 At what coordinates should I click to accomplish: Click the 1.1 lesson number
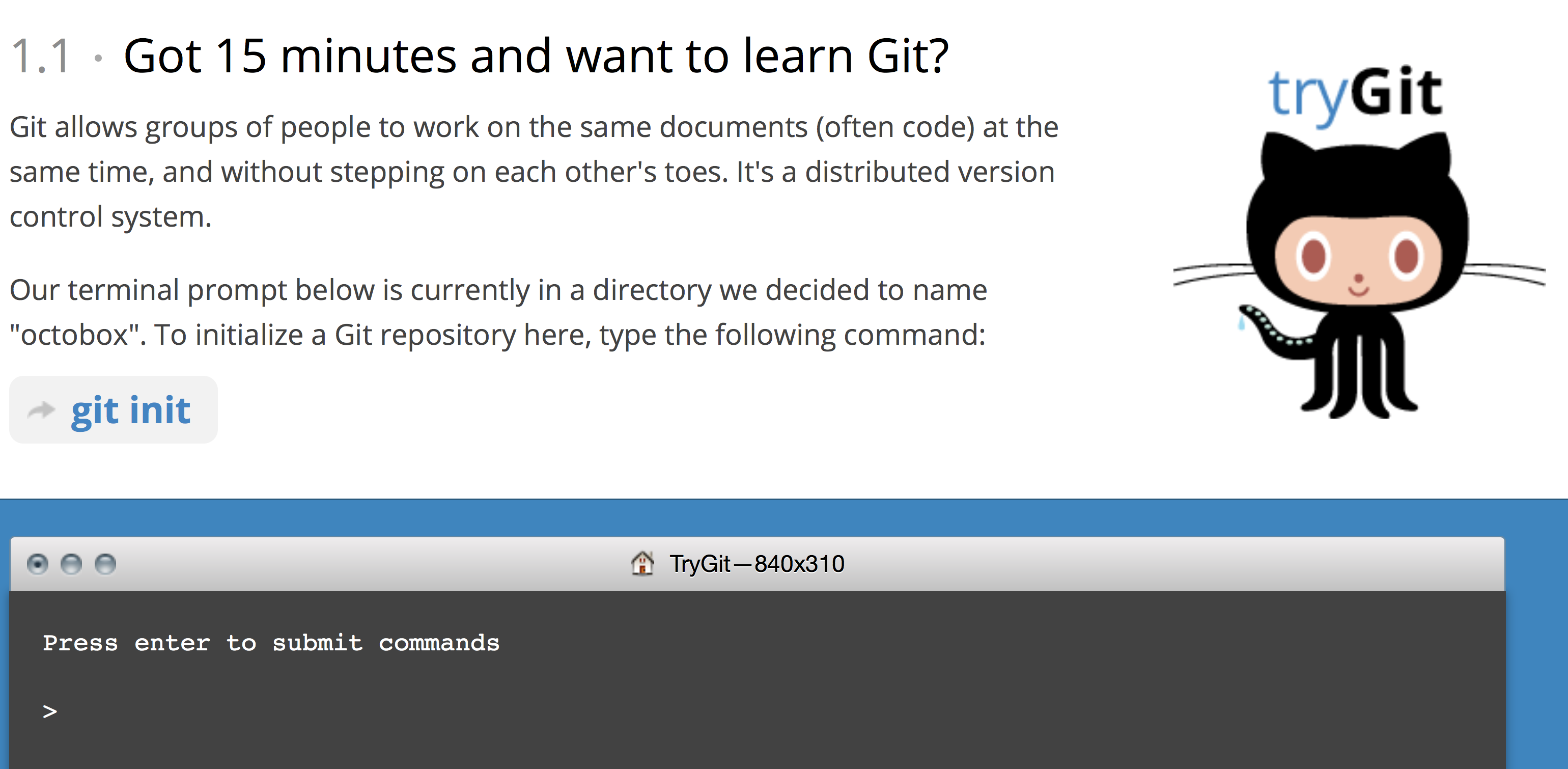tap(41, 56)
